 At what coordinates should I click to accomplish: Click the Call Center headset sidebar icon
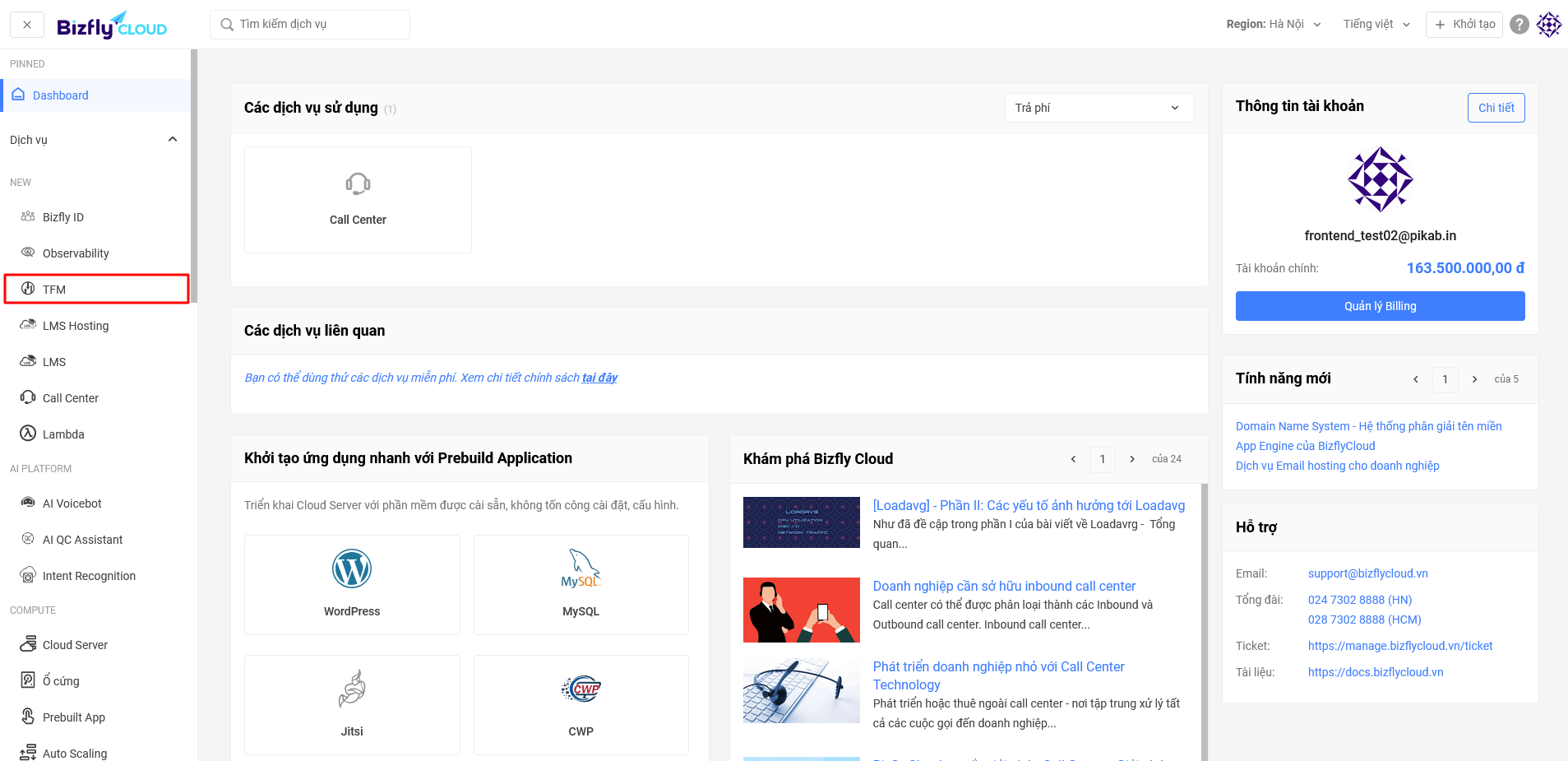[28, 397]
